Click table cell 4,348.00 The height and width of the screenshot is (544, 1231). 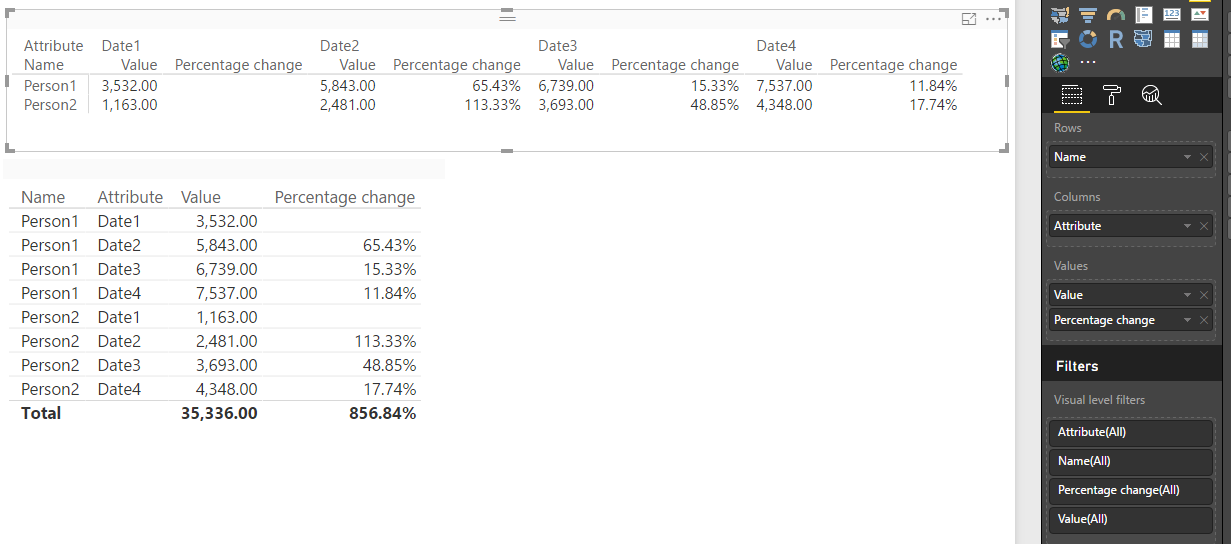[227, 389]
